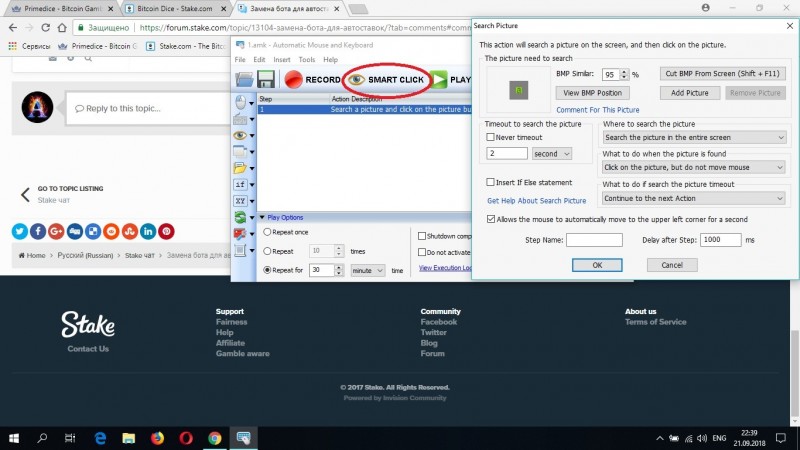Open Firefox from the taskbar
The width and height of the screenshot is (800, 450).
157,438
